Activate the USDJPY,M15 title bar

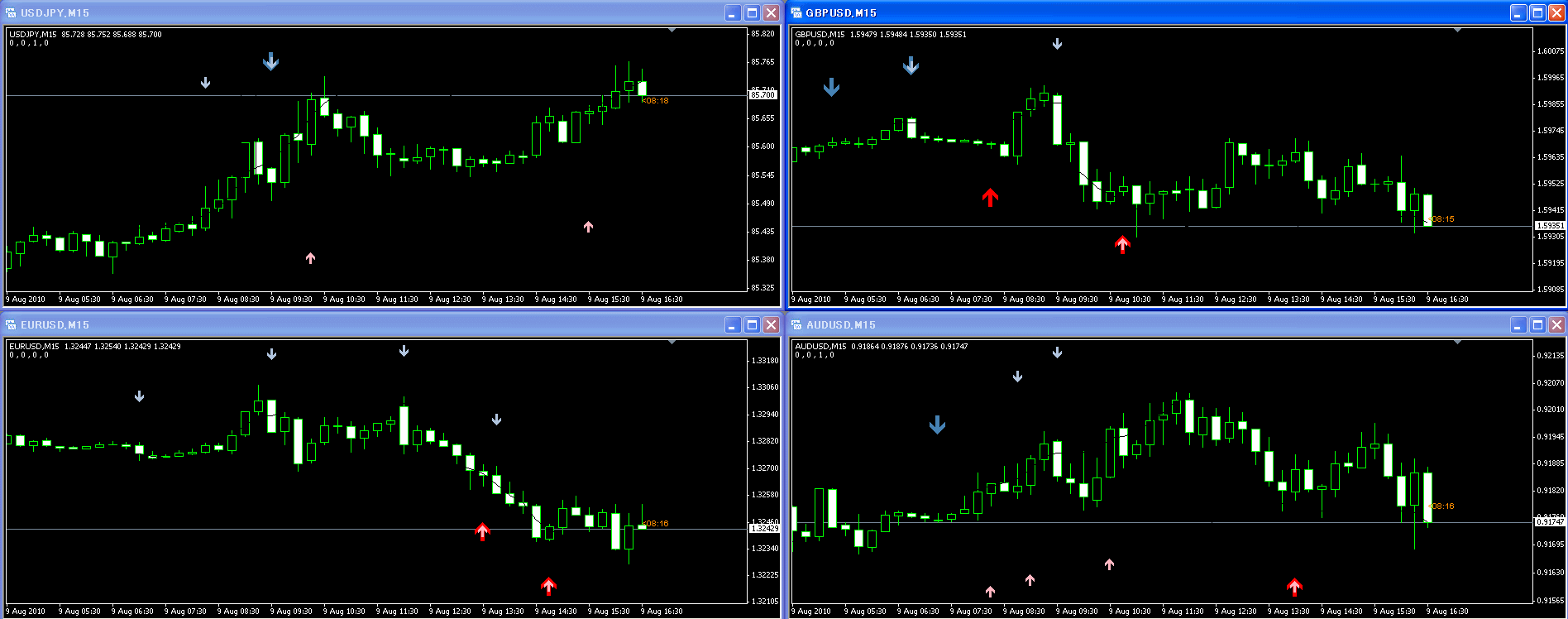pos(364,12)
